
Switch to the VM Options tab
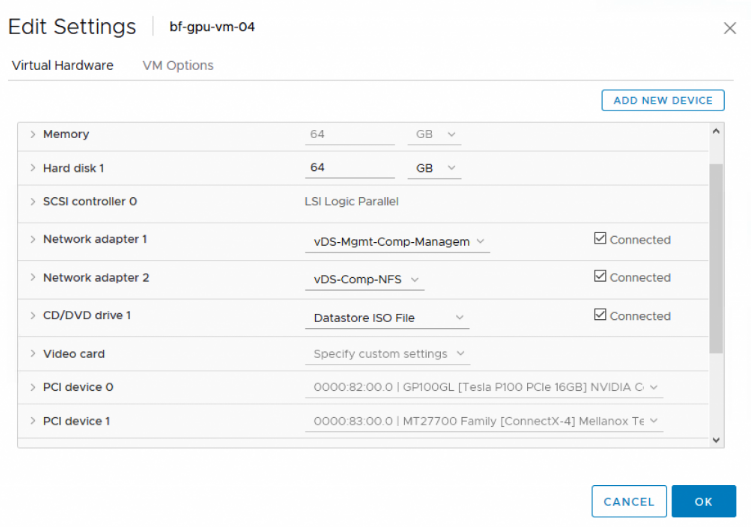point(178,65)
